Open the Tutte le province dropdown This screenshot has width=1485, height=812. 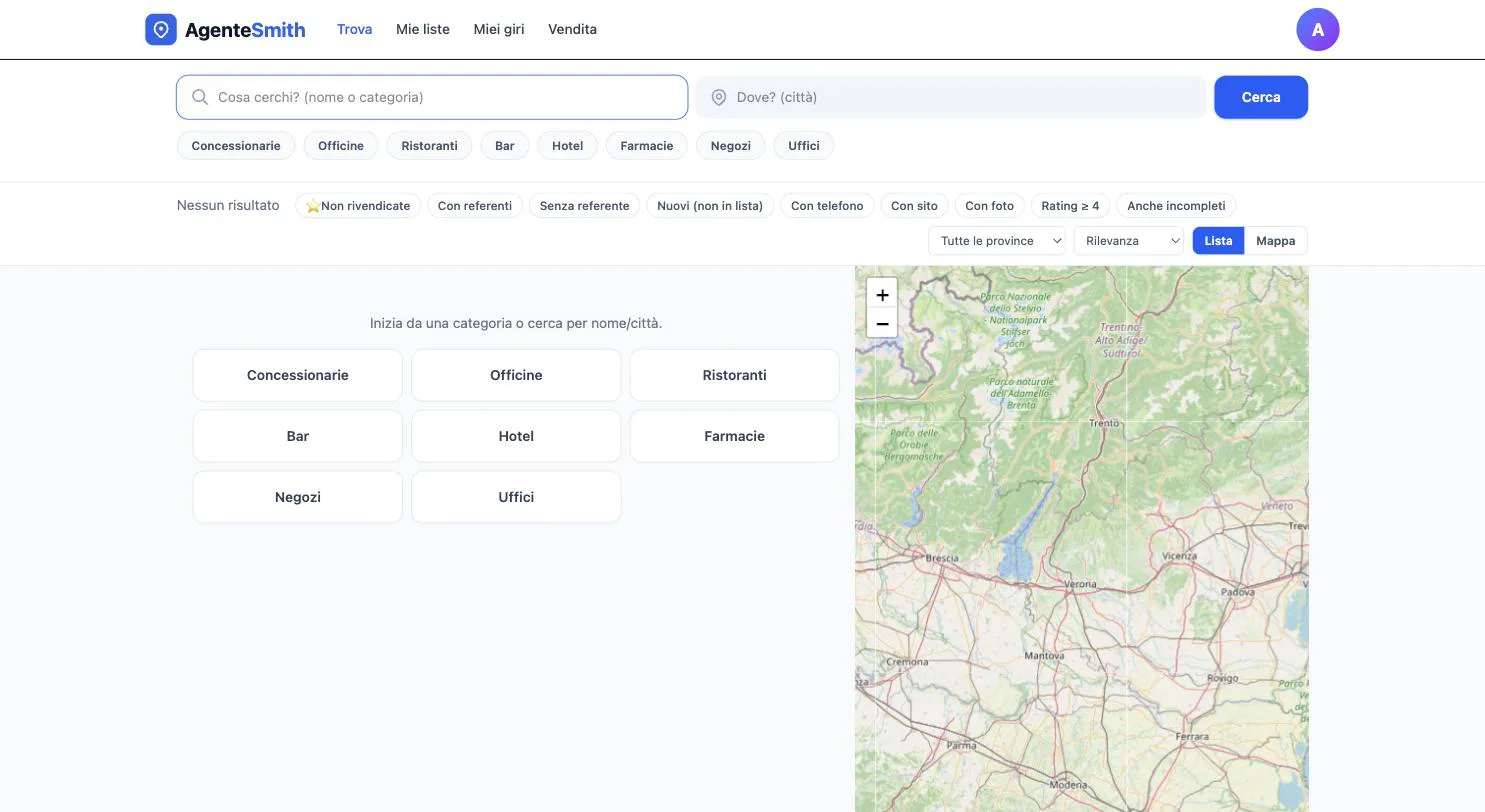coord(997,241)
